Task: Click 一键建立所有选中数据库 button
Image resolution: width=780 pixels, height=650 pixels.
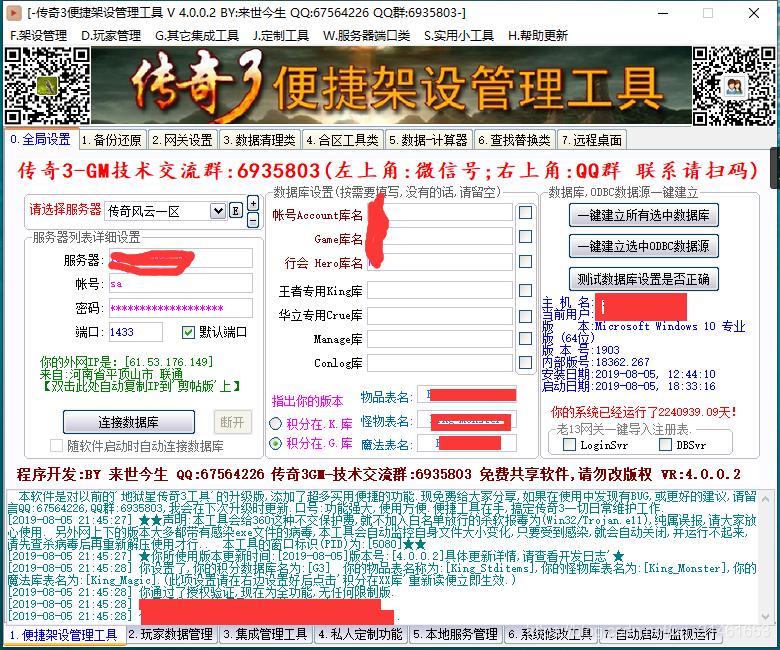Action: [644, 215]
